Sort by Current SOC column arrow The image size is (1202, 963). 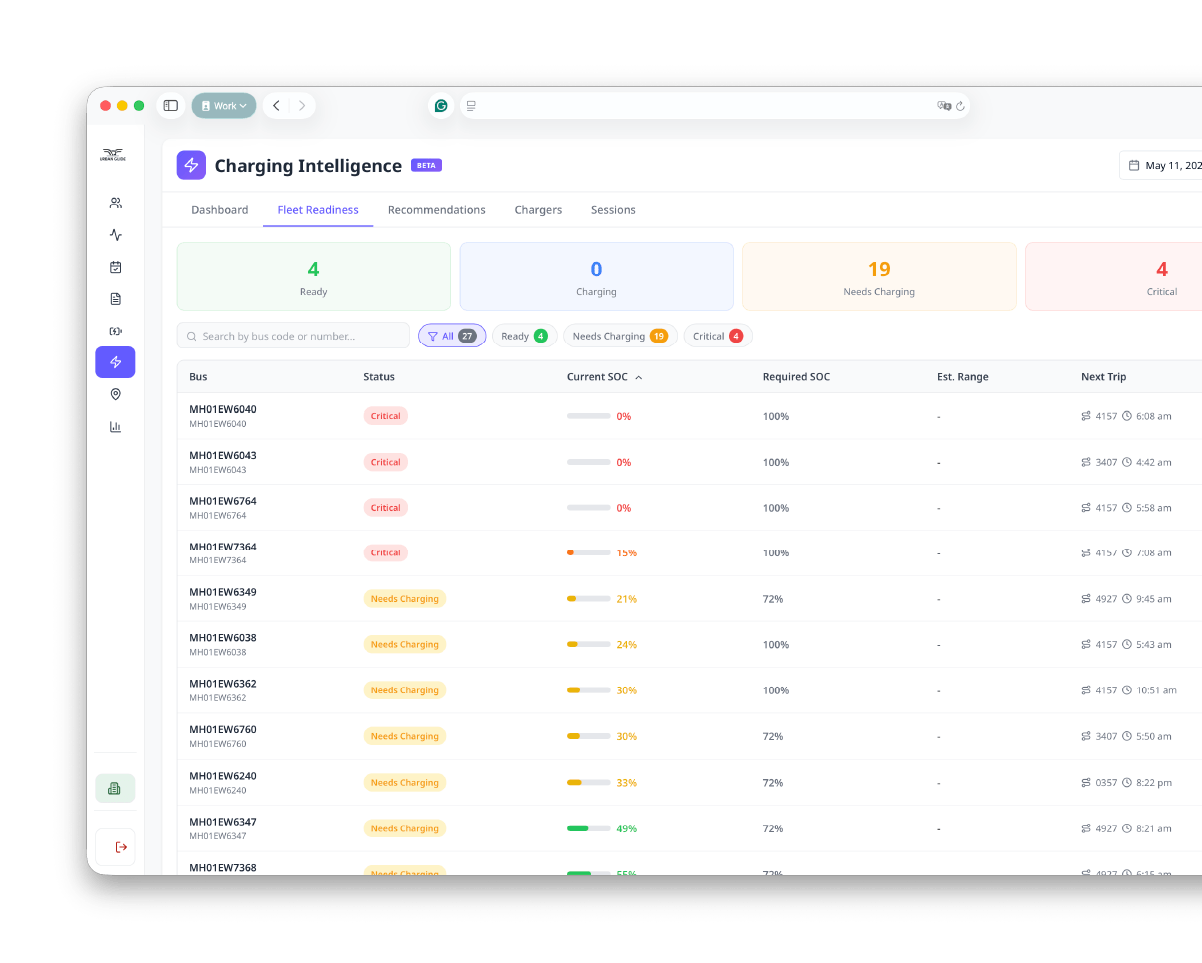[639, 377]
